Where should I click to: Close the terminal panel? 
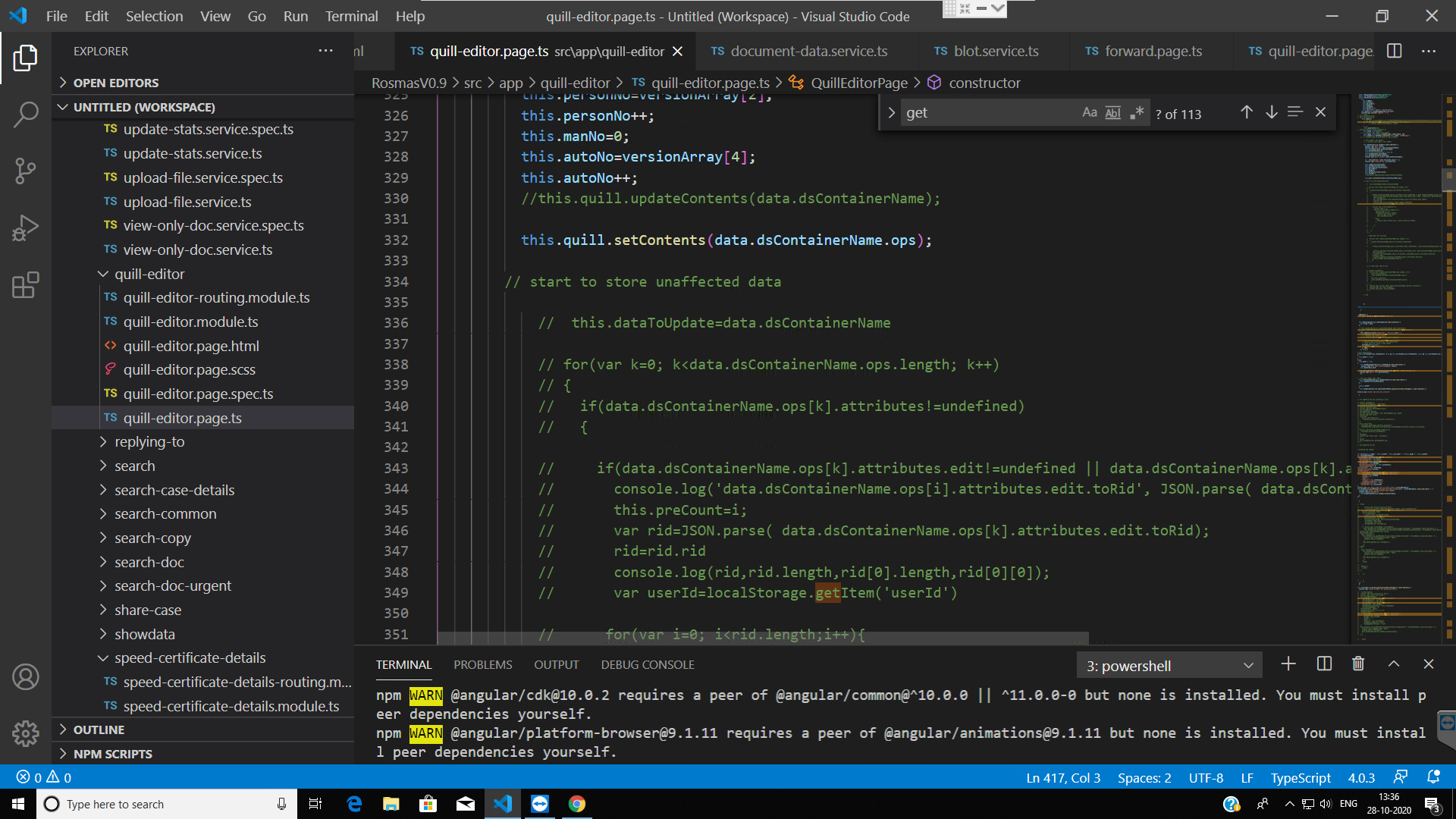(1429, 664)
